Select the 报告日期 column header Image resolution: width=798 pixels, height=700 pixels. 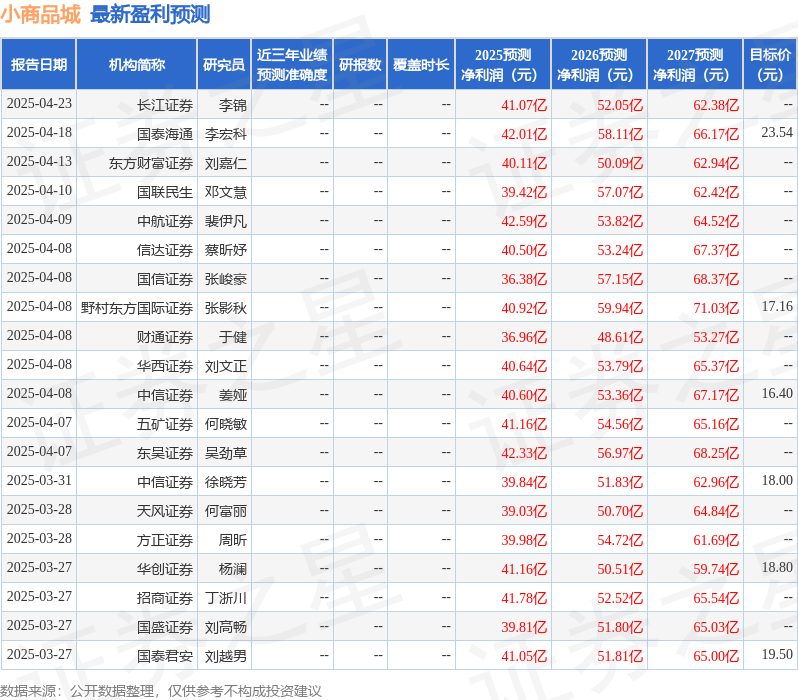pos(39,64)
